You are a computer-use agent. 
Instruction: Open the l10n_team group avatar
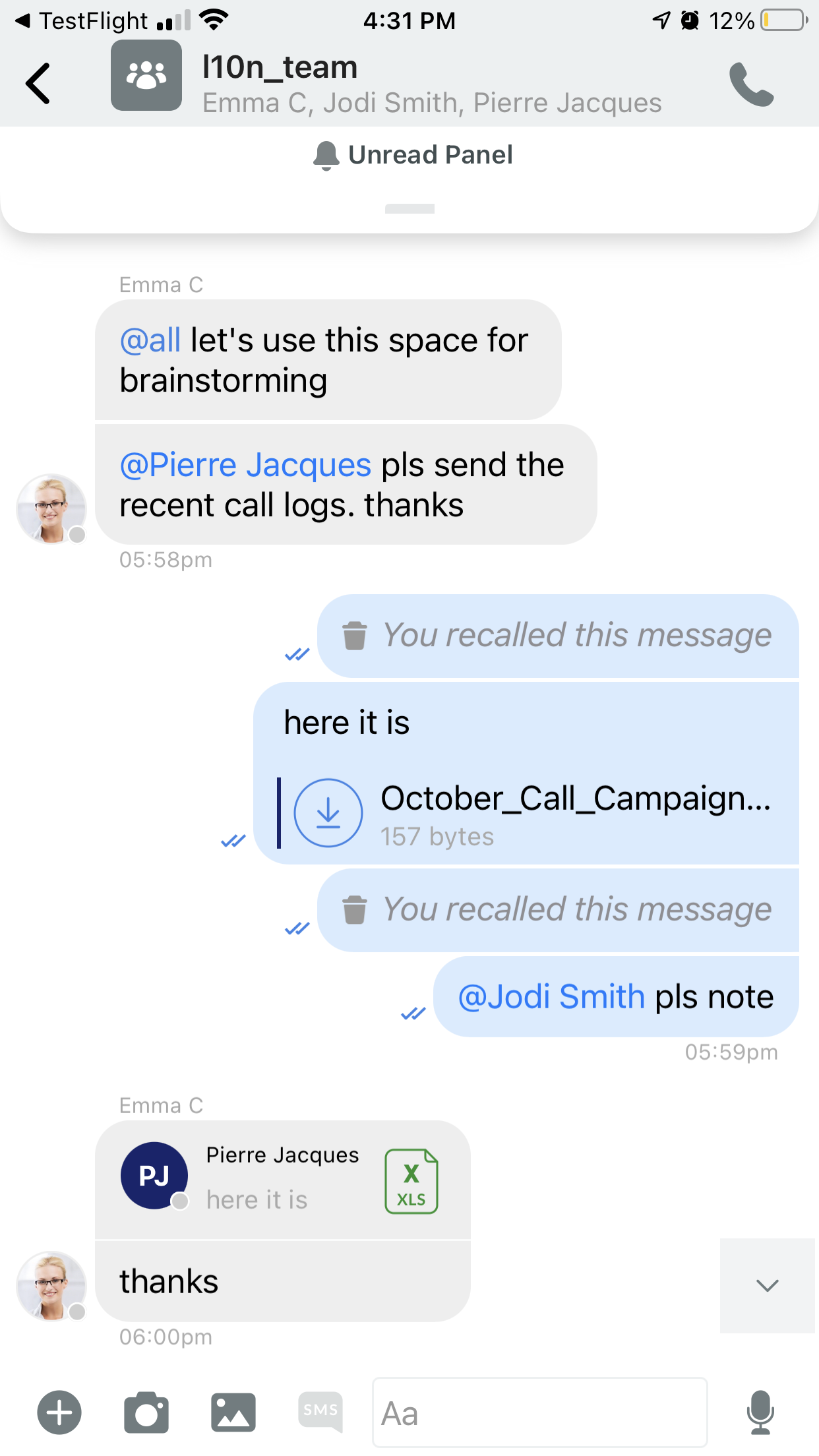(x=146, y=76)
